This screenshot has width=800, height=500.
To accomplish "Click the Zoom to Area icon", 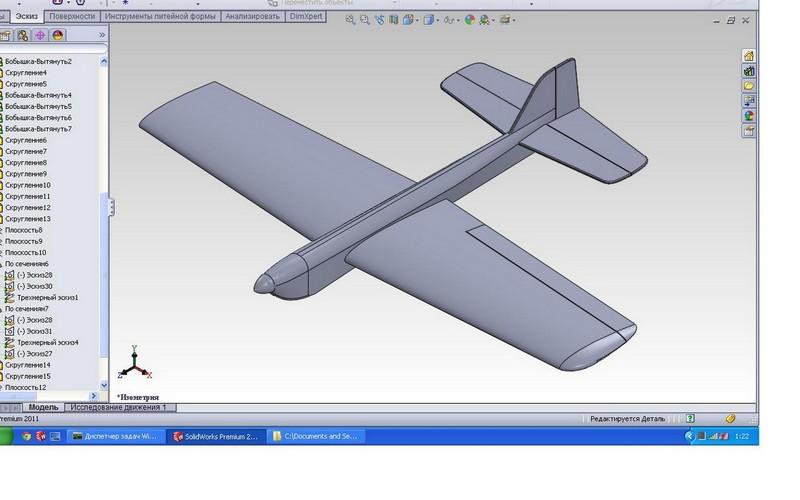I will click(x=365, y=19).
